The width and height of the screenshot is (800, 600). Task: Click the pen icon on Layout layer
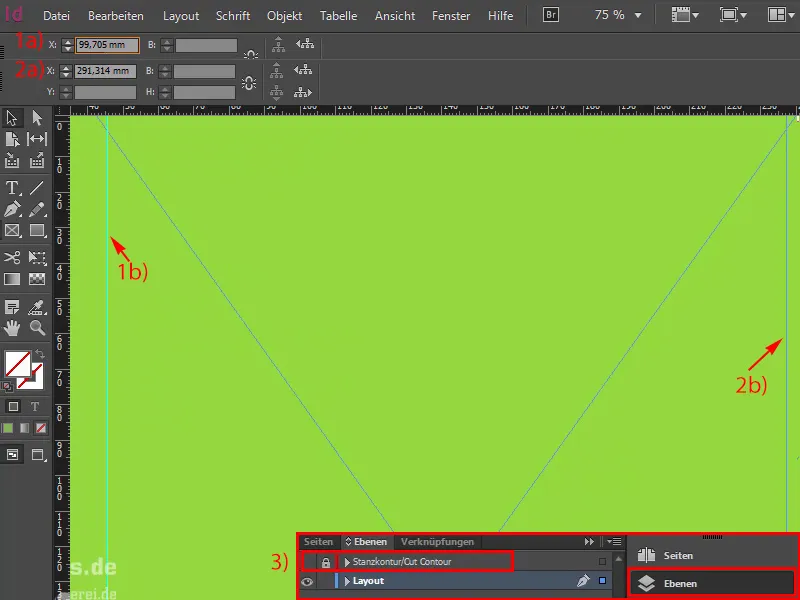(x=583, y=581)
